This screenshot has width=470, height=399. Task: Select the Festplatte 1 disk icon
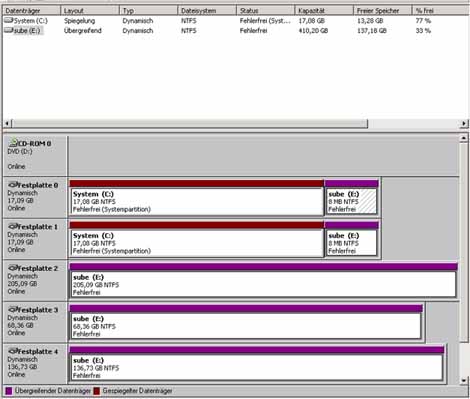(x=13, y=226)
